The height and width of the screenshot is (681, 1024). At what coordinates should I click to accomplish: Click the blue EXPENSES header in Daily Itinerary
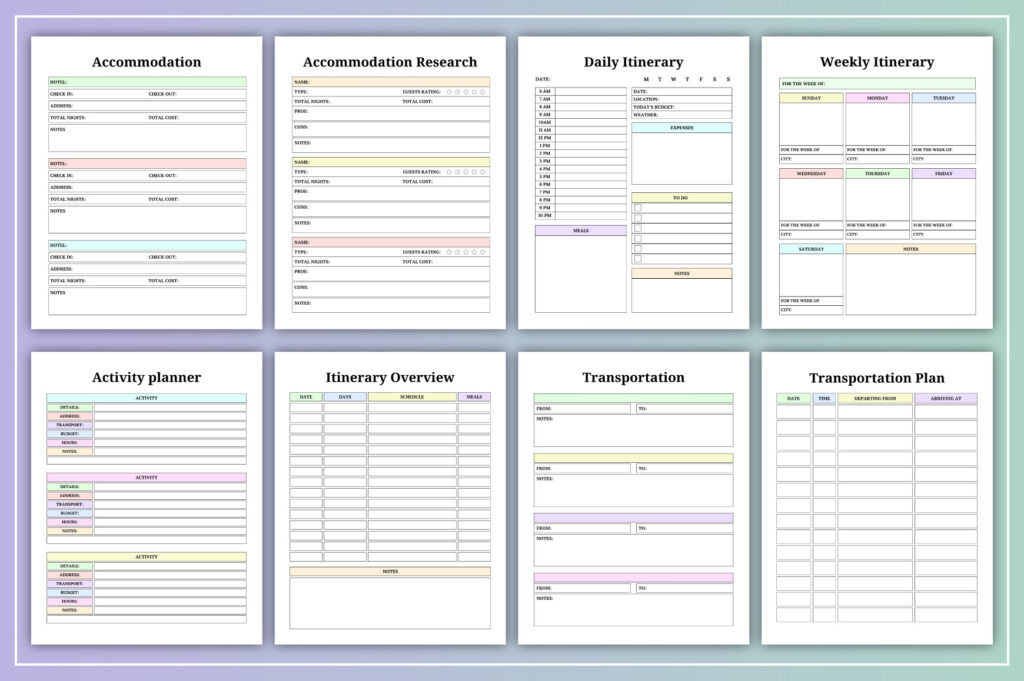[x=682, y=128]
